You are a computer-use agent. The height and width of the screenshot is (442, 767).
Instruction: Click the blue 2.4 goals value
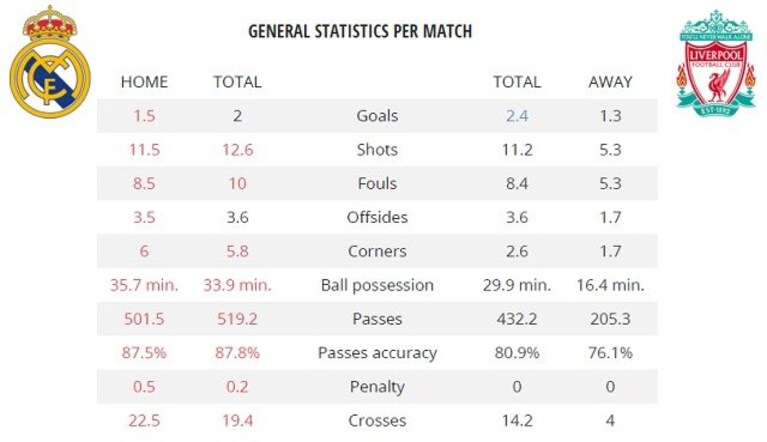(517, 116)
